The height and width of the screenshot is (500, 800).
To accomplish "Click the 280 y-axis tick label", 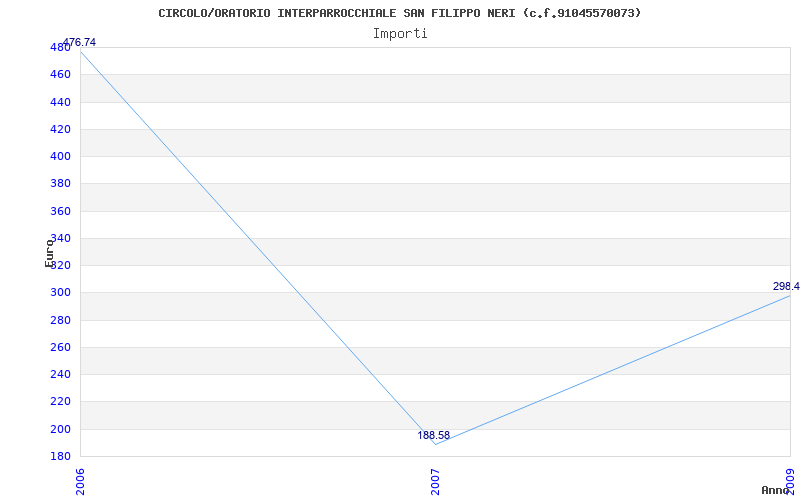I will pos(60,320).
